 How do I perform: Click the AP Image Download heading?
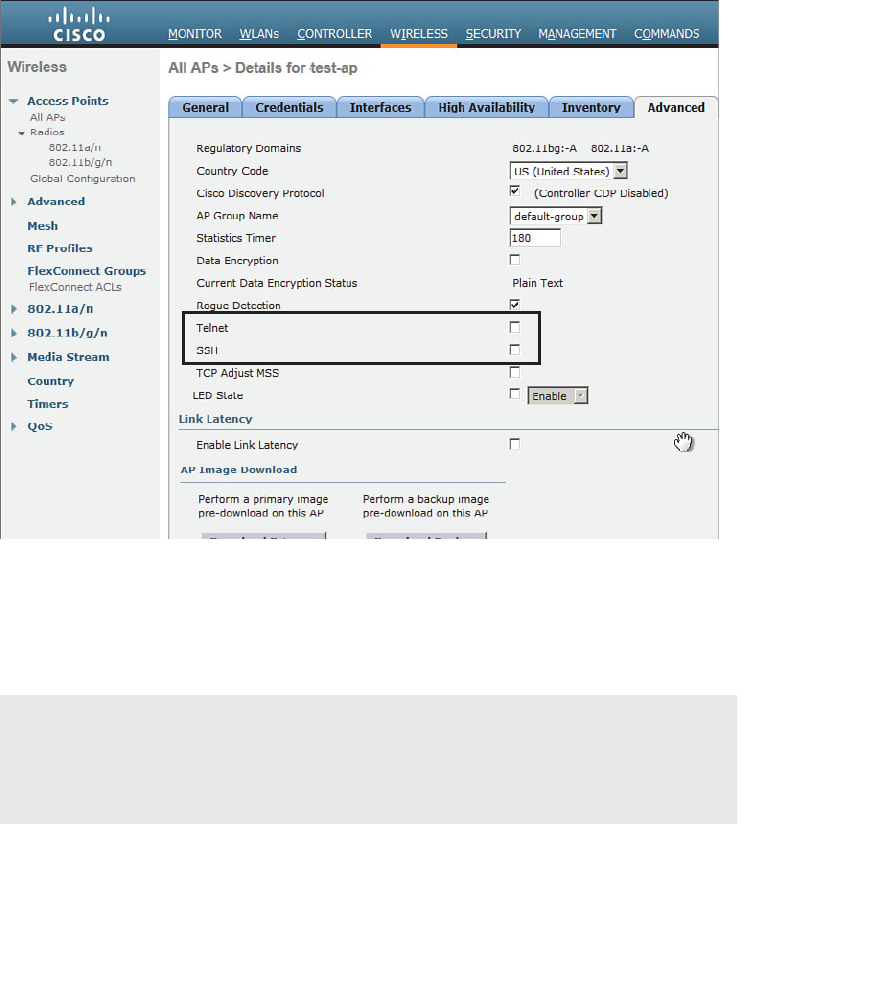pyautogui.click(x=239, y=470)
